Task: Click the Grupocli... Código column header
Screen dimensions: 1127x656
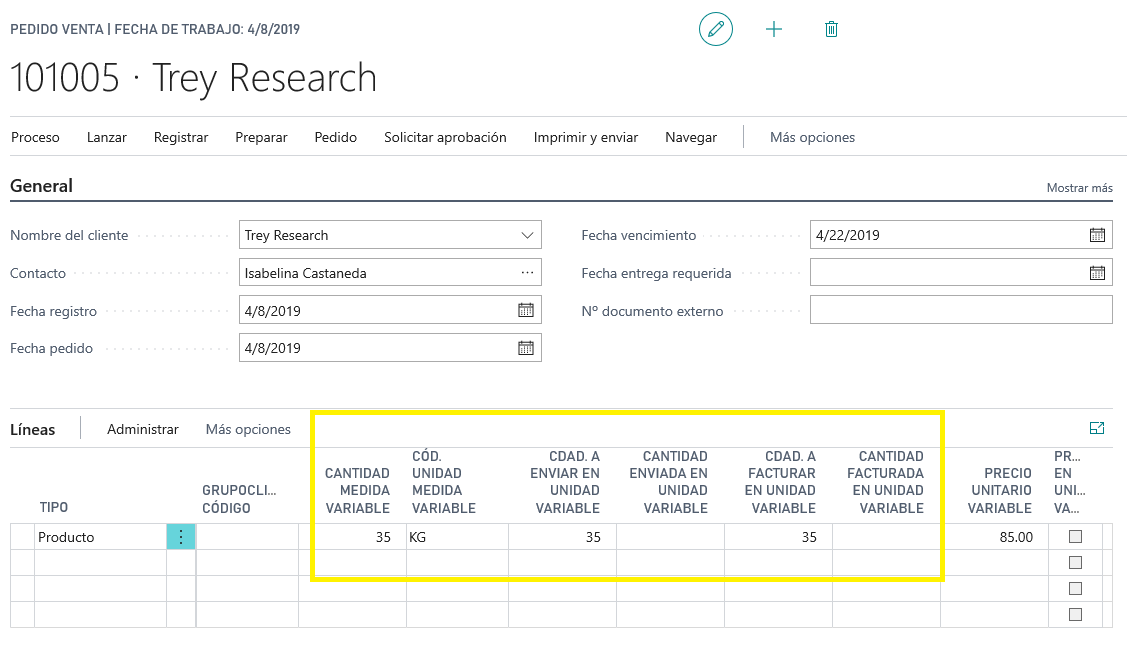Action: tap(239, 499)
